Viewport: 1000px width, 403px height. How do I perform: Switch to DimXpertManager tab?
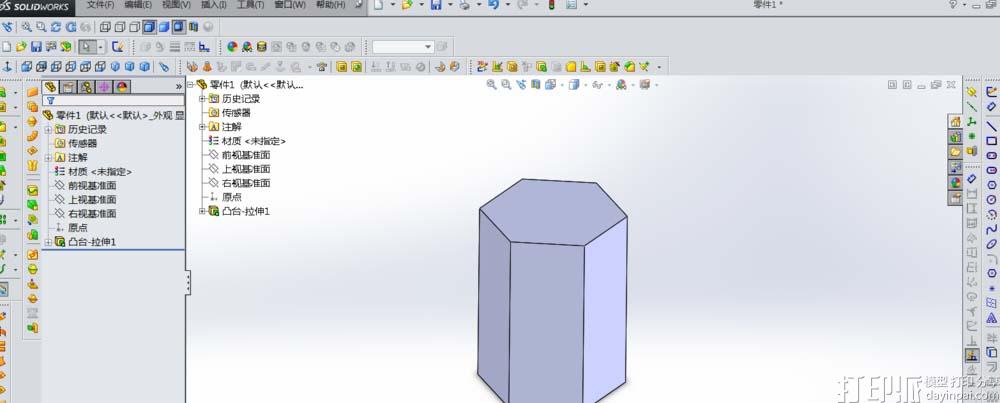click(x=104, y=87)
